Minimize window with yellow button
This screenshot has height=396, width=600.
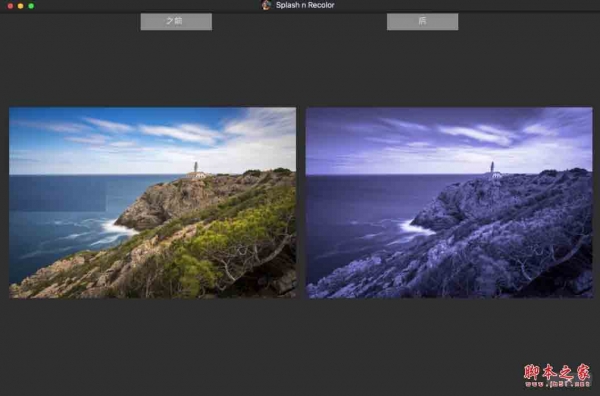click(x=21, y=6)
